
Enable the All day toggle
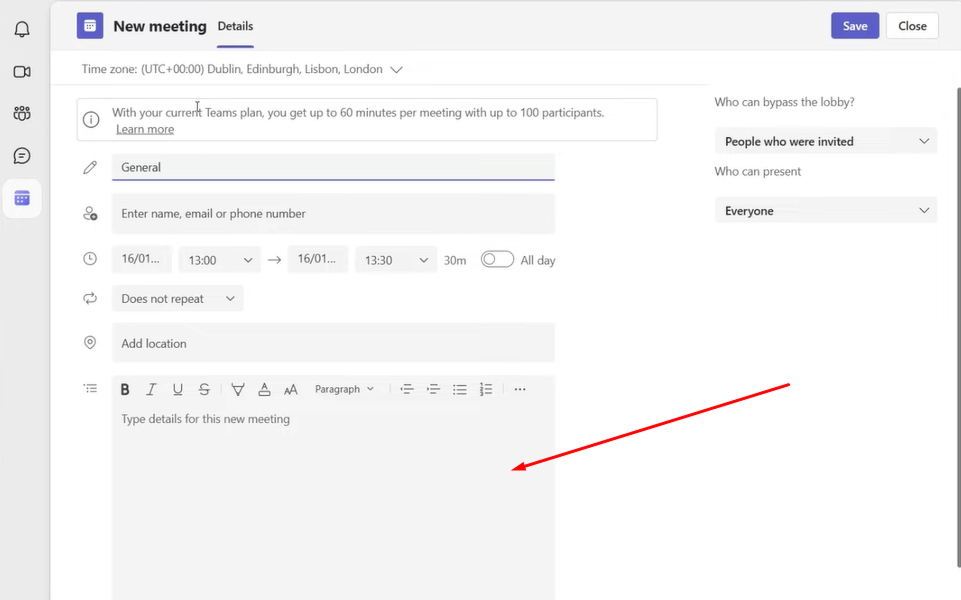tap(497, 260)
